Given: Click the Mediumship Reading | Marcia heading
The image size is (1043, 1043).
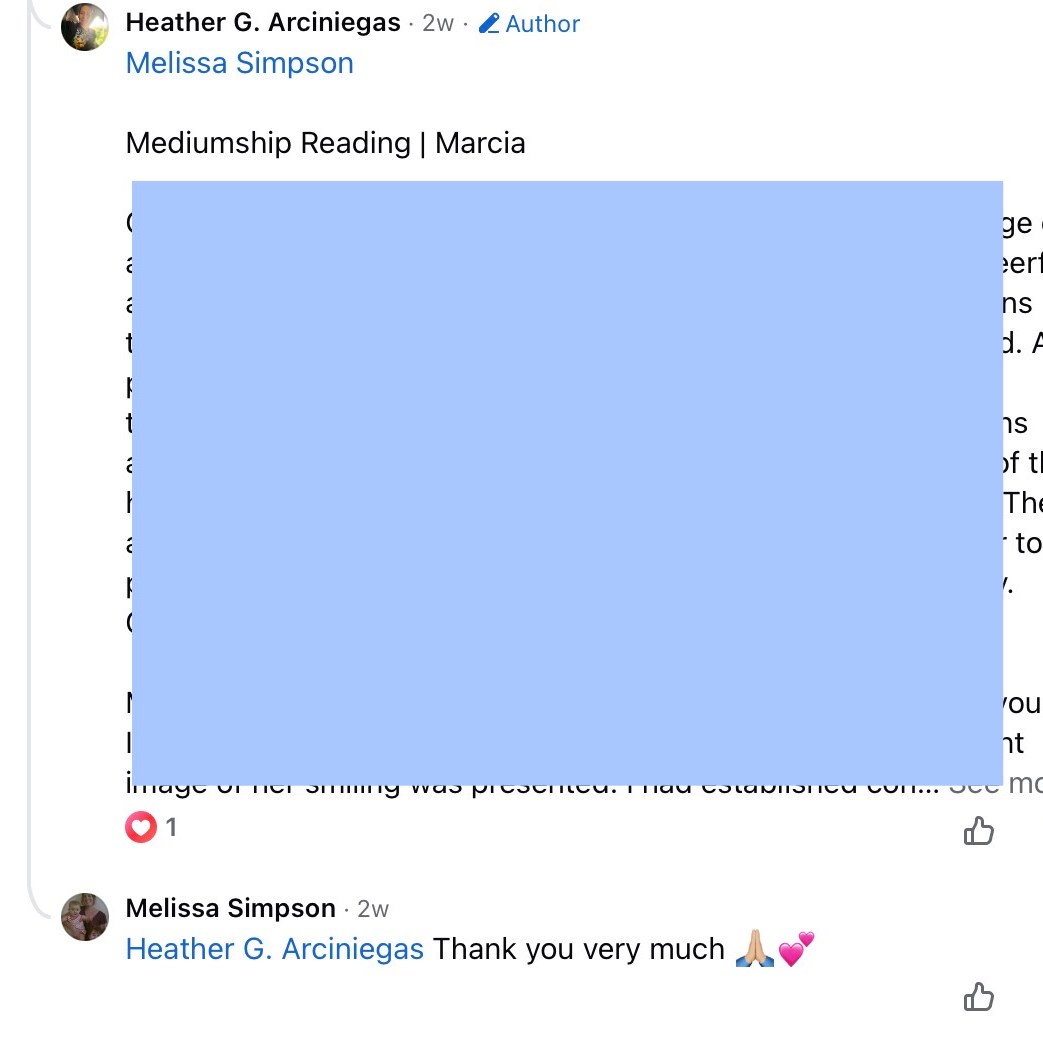Looking at the screenshot, I should (326, 143).
